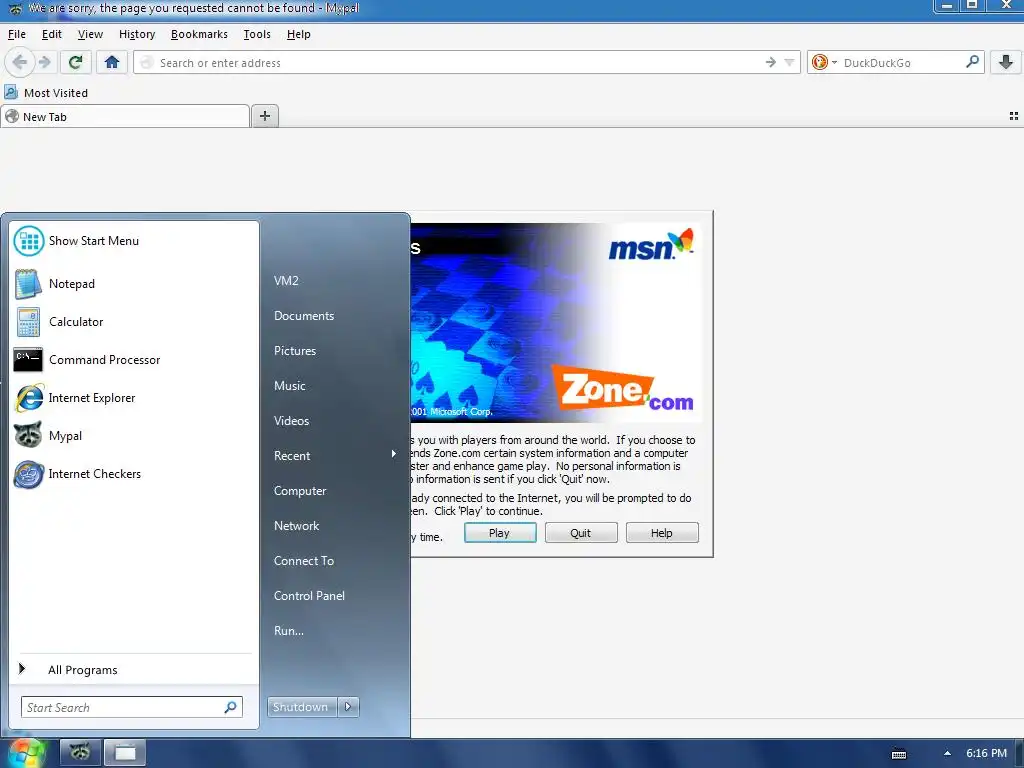The image size is (1024, 768).
Task: Open the Downloads arrow button
Action: coord(1006,63)
